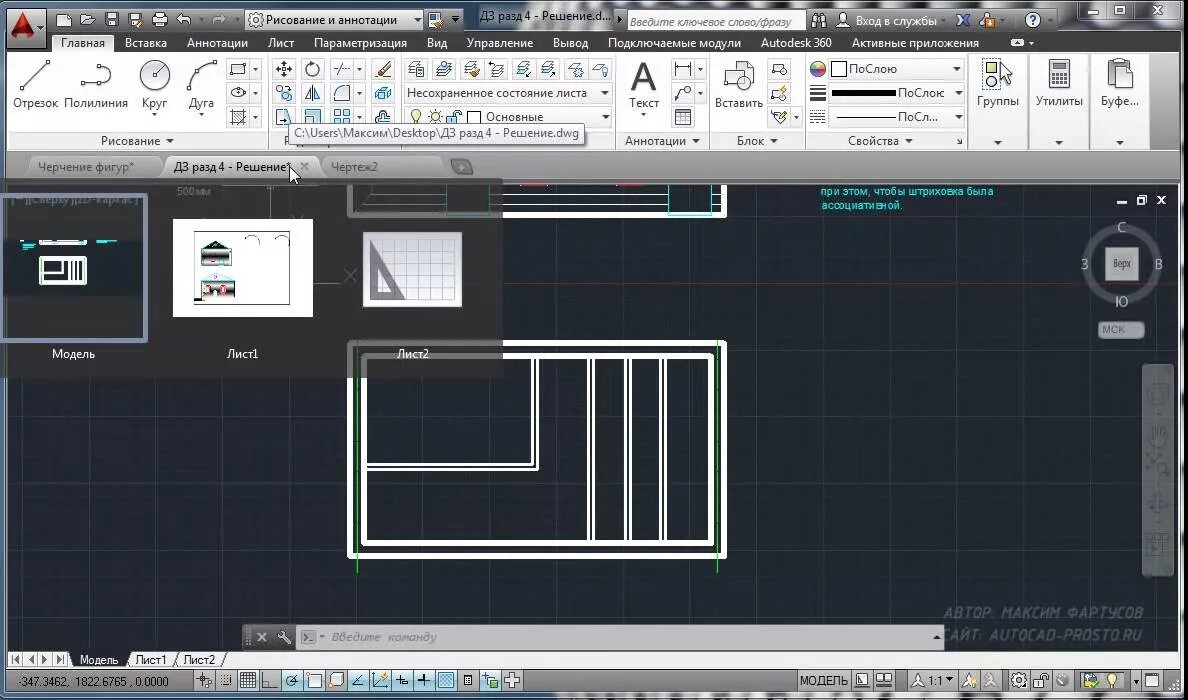This screenshot has height=700, width=1188.
Task: Select the Круг circle tool
Action: pyautogui.click(x=155, y=85)
